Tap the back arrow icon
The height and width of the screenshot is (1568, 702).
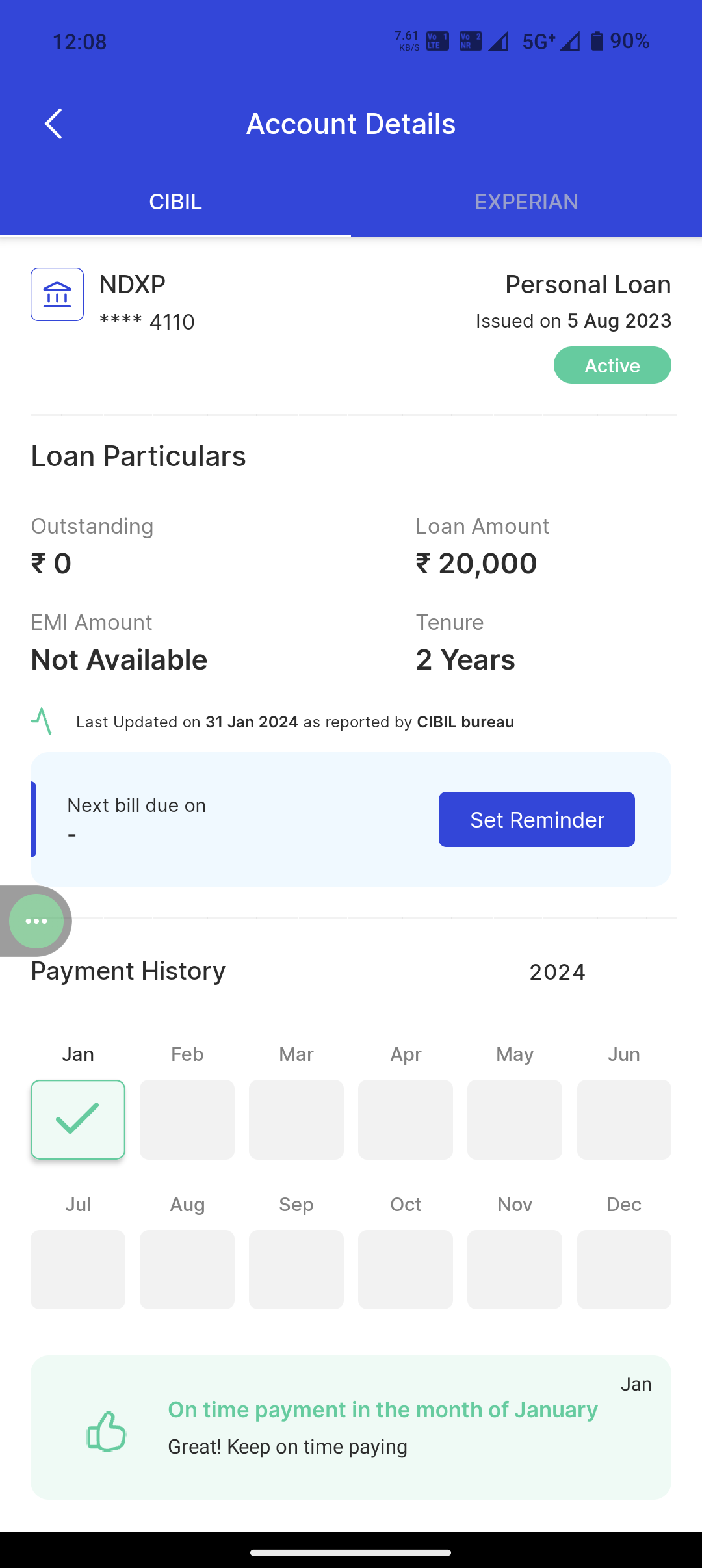click(53, 124)
